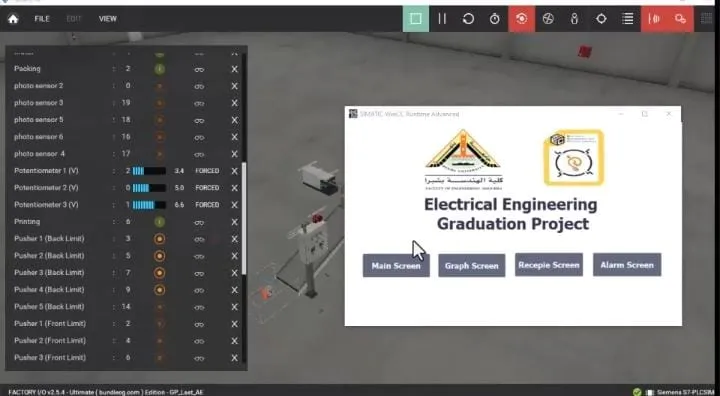Viewport: 720px width, 396px height.
Task: Reset the scene with the circular arrow icon
Action: 468,19
